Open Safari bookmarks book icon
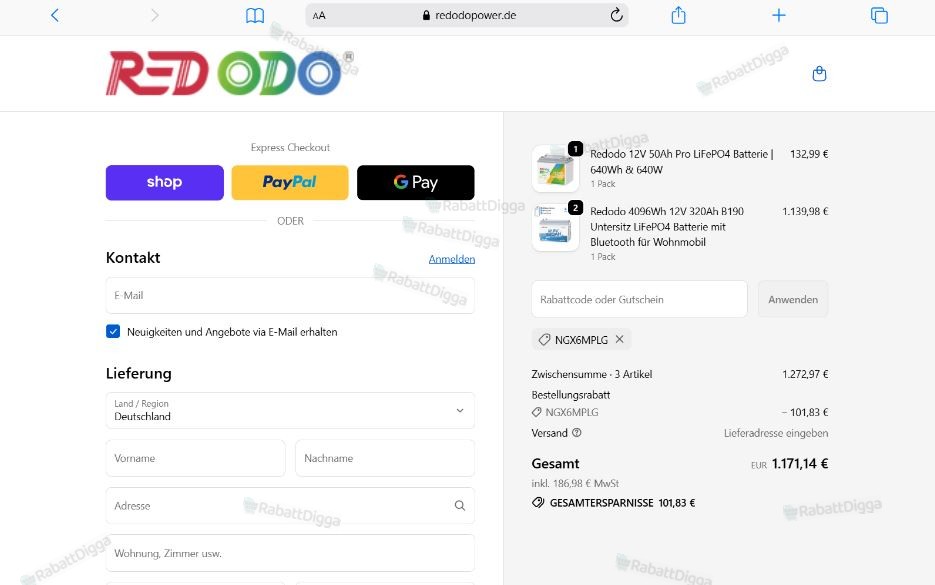The height and width of the screenshot is (585, 935). click(x=255, y=16)
